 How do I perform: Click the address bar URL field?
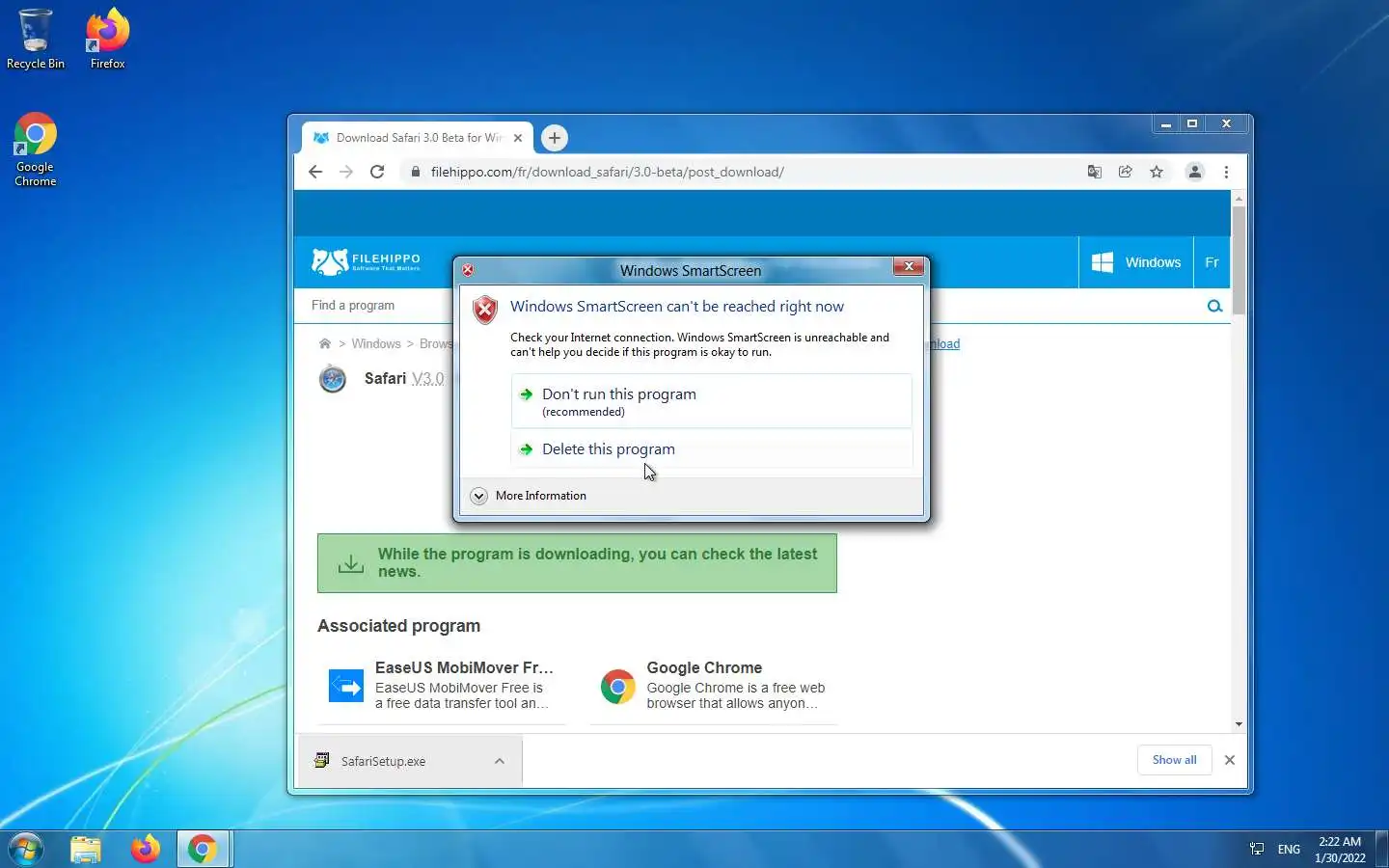coord(608,172)
